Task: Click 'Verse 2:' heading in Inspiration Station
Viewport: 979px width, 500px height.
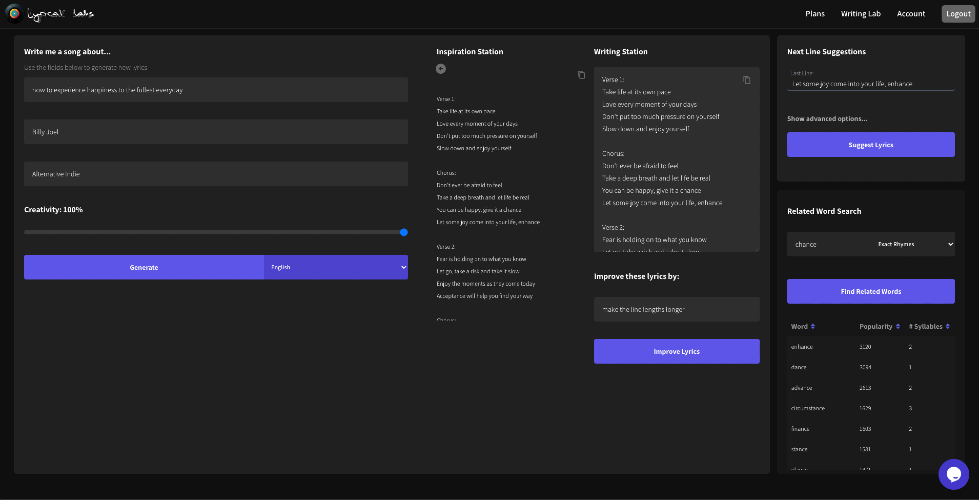Action: click(x=446, y=247)
